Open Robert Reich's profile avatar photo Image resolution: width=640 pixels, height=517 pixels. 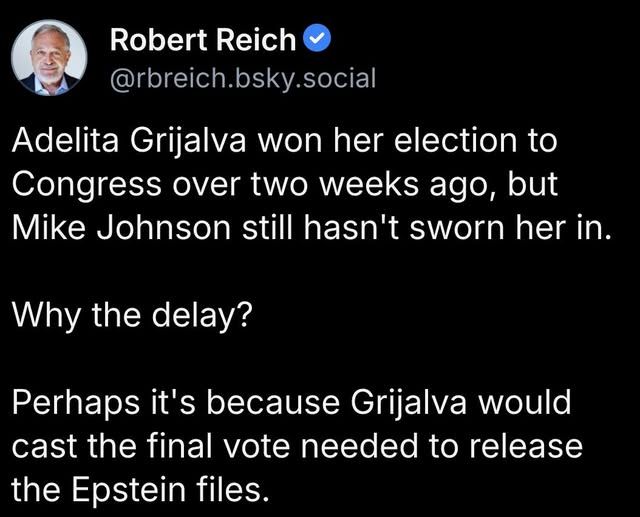pos(49,58)
